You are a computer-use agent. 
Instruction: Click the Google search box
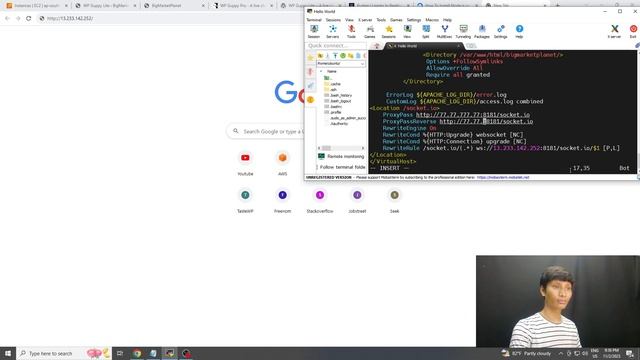pyautogui.click(x=265, y=131)
